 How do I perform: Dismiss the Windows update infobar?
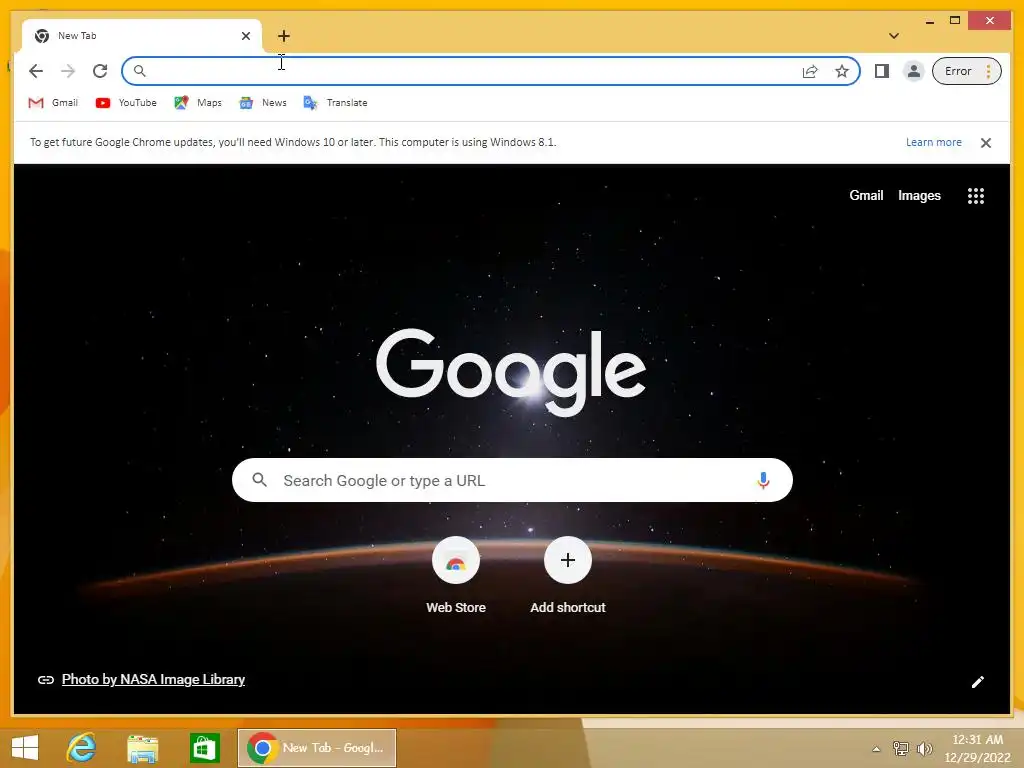[985, 142]
